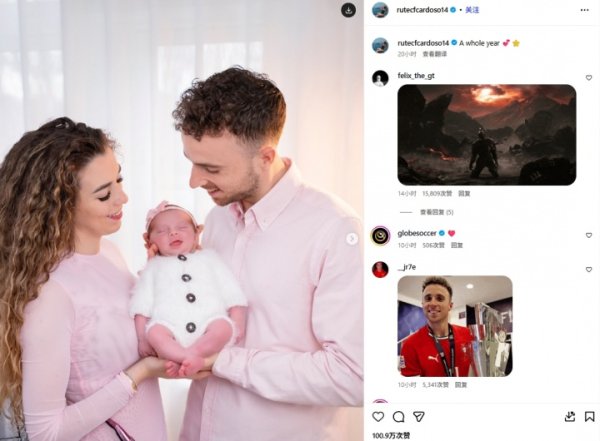The height and width of the screenshot is (441, 600).
Task: Click the comment bubble icon
Action: point(398,416)
